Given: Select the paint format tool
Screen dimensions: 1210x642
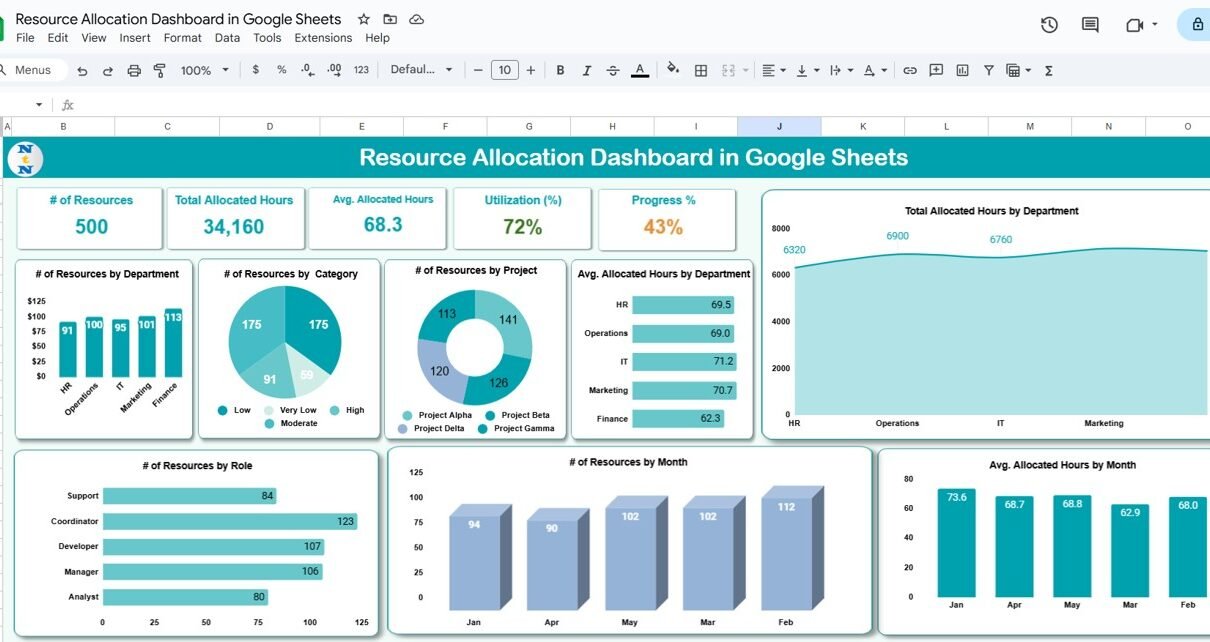Looking at the screenshot, I should [160, 70].
